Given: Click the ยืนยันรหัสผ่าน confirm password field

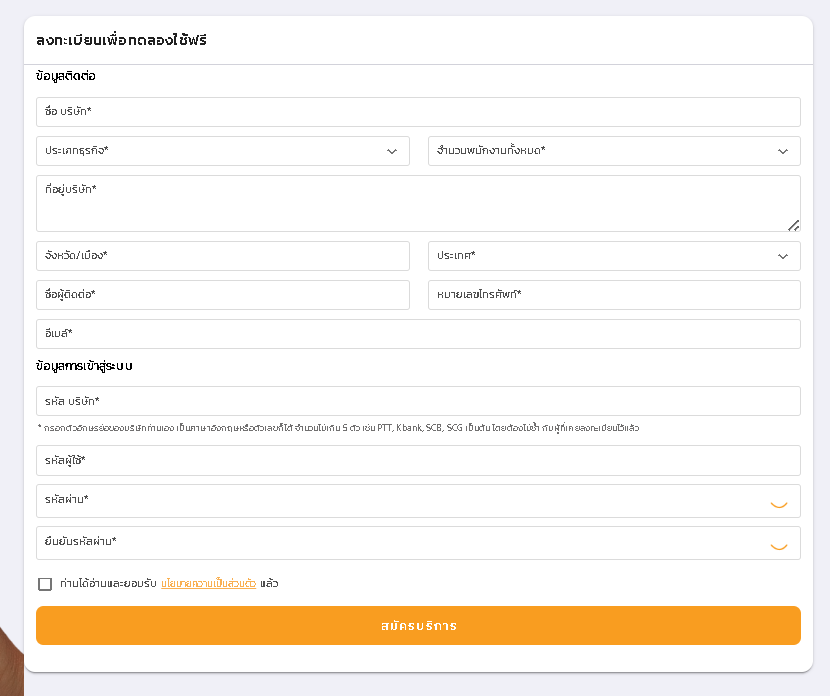Looking at the screenshot, I should [400, 543].
